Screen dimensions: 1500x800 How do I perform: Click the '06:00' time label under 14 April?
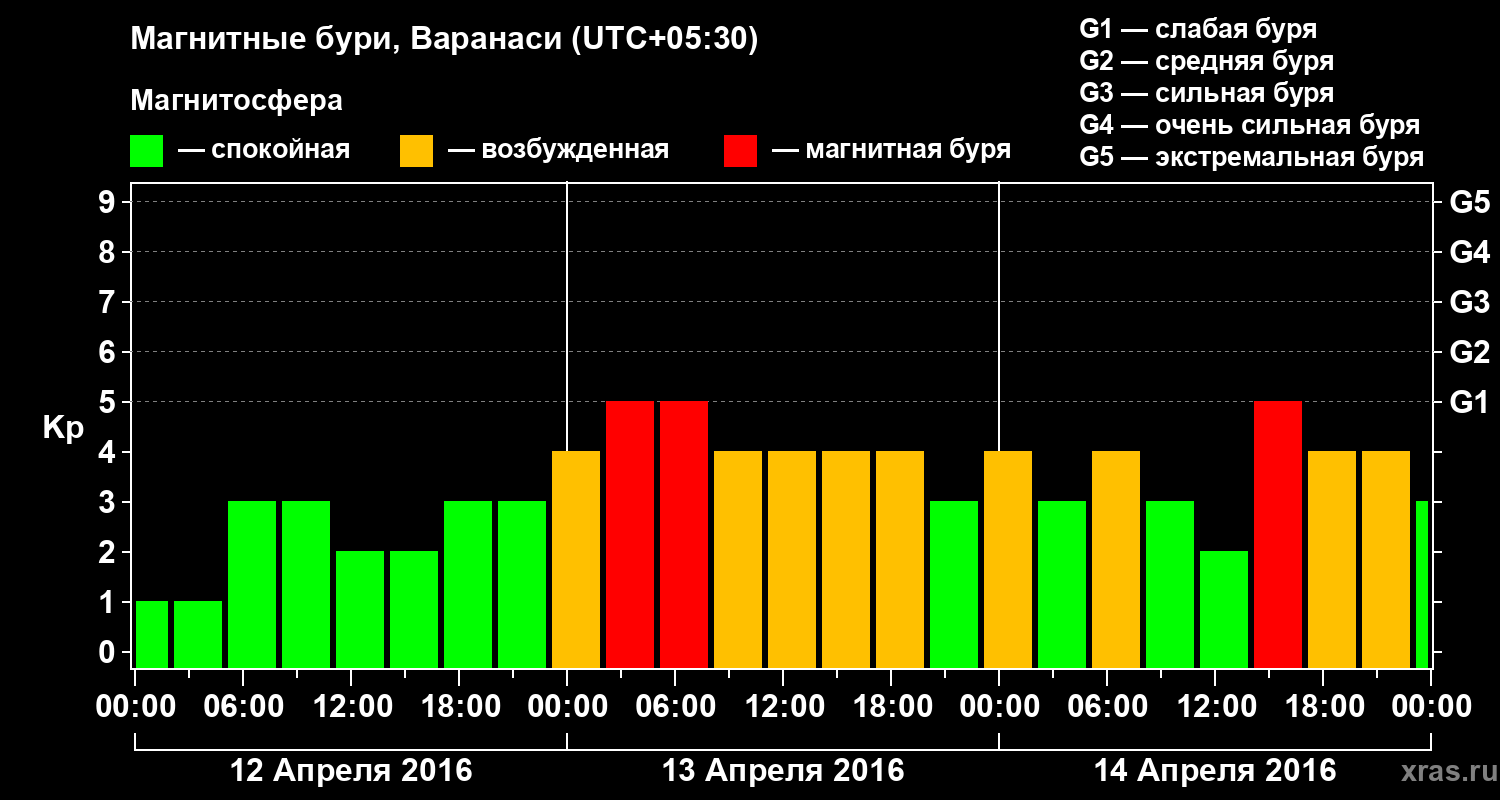point(1107,707)
